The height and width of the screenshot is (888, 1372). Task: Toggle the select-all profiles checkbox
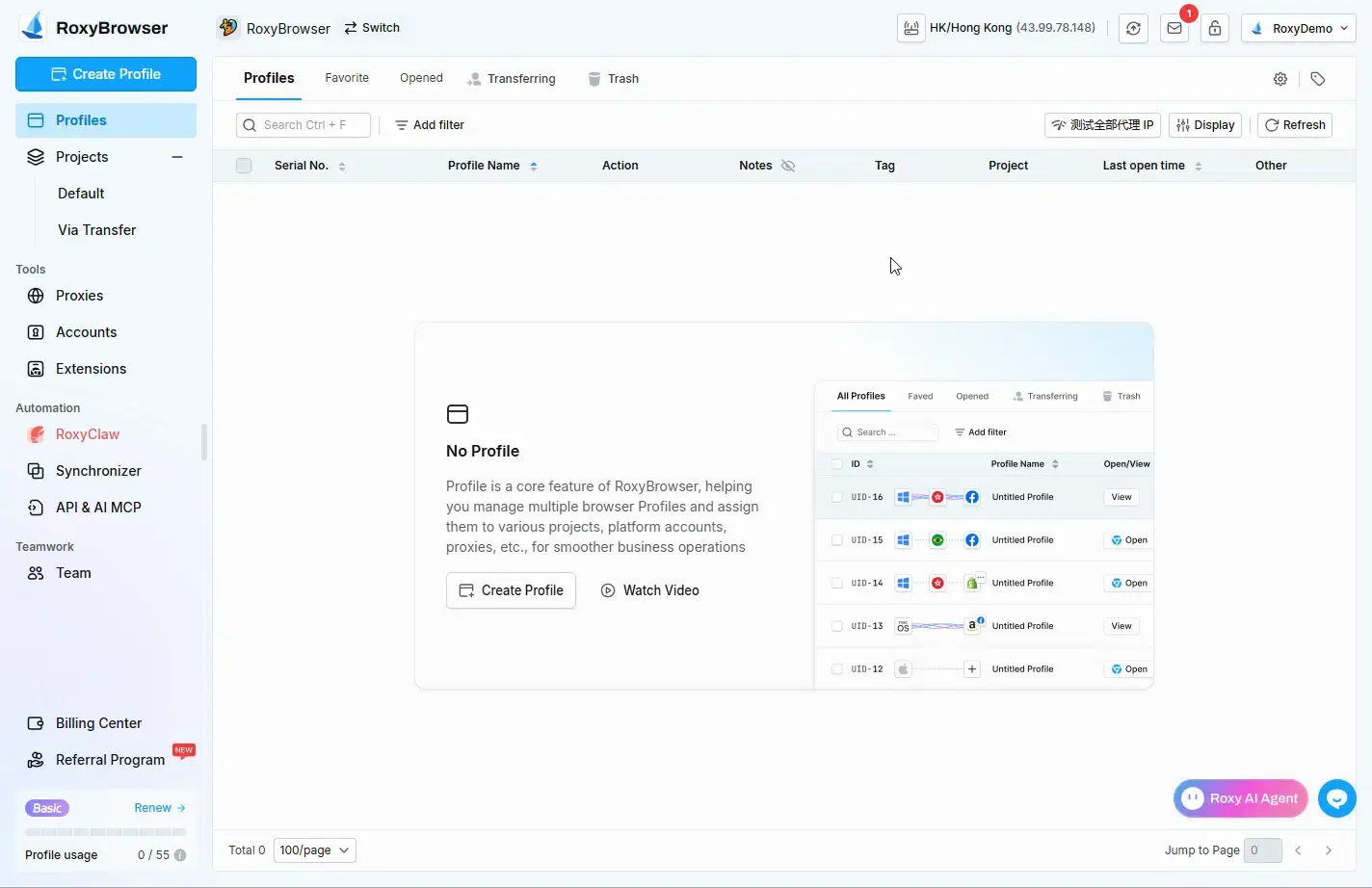click(244, 166)
